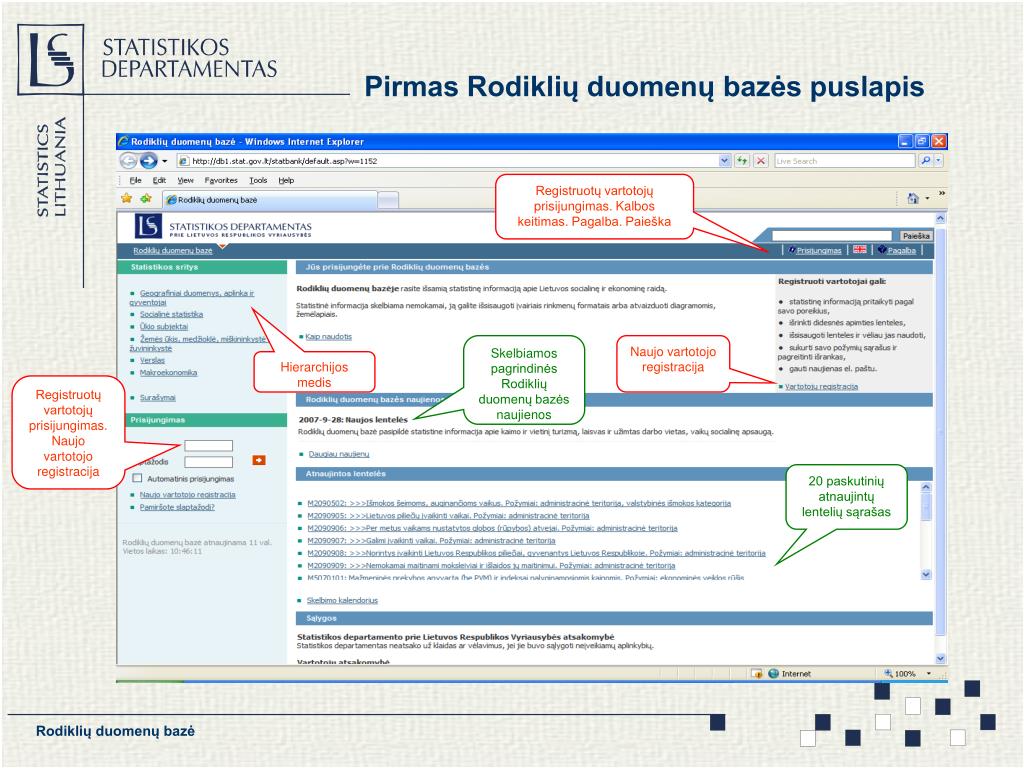Switch language via the English flag icon

coord(859,249)
